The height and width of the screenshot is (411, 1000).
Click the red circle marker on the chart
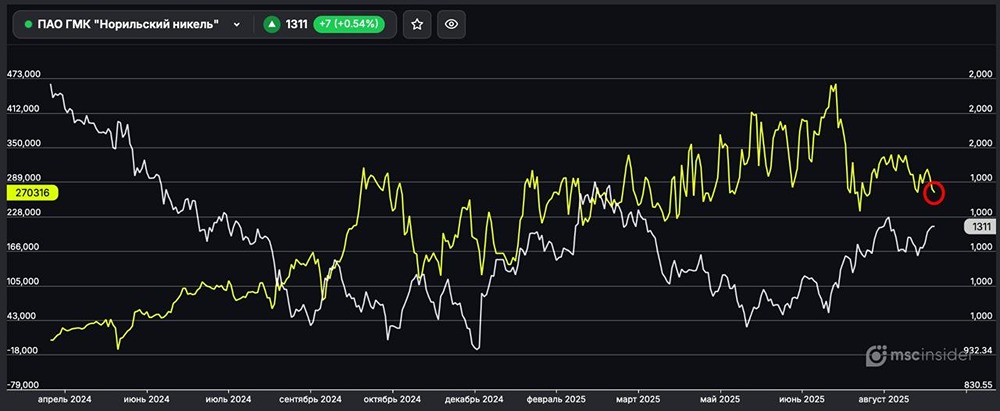[934, 192]
